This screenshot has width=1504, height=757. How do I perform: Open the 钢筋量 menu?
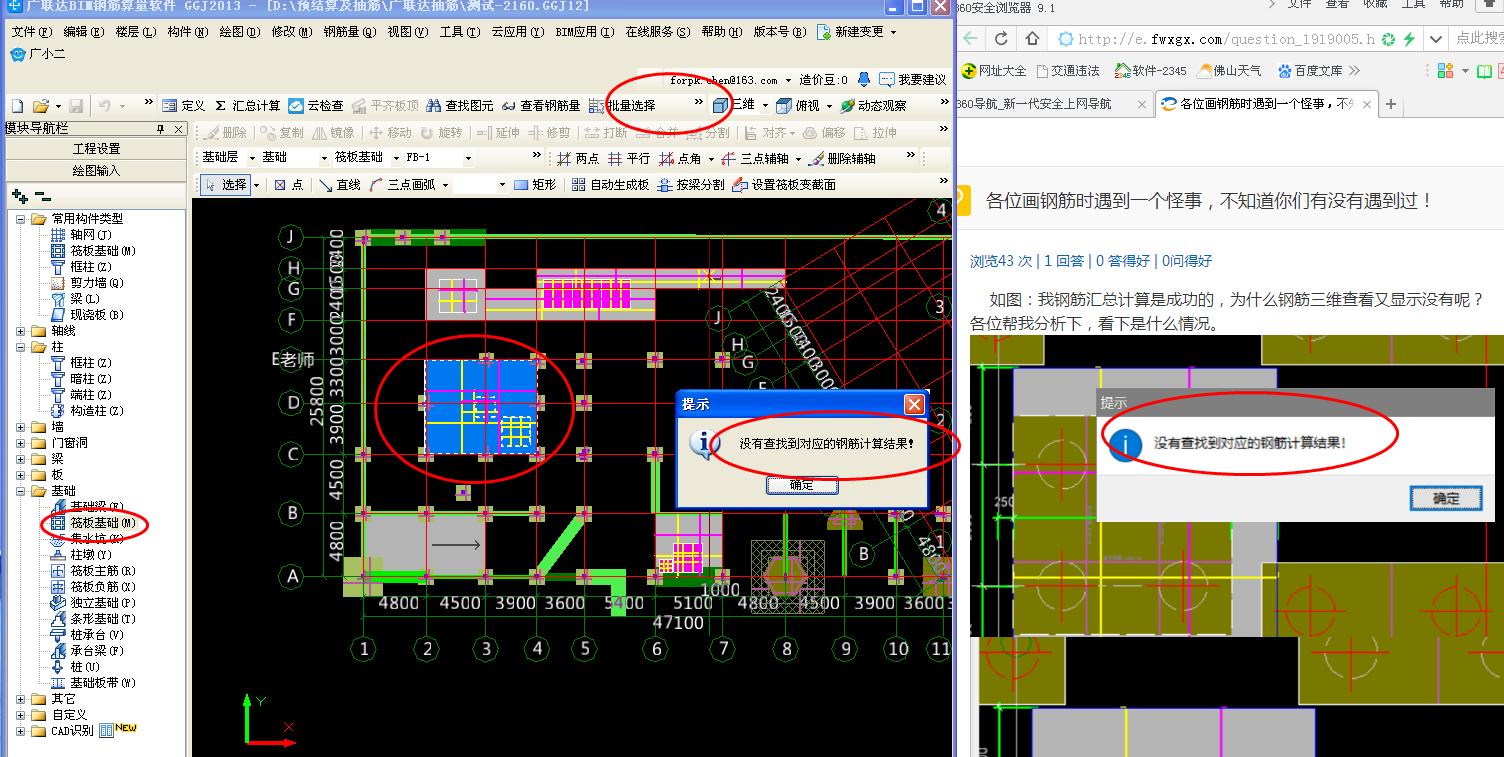coord(349,32)
